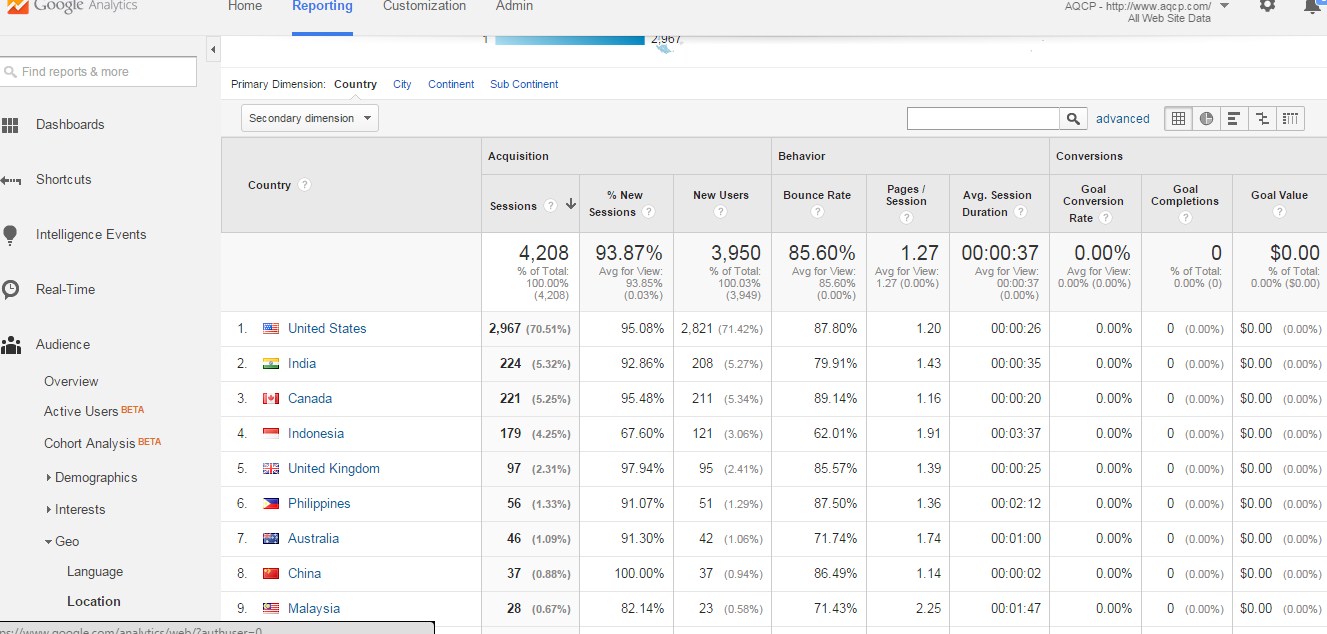Click help icon next to Sessions header
1327x634 pixels.
tap(550, 206)
